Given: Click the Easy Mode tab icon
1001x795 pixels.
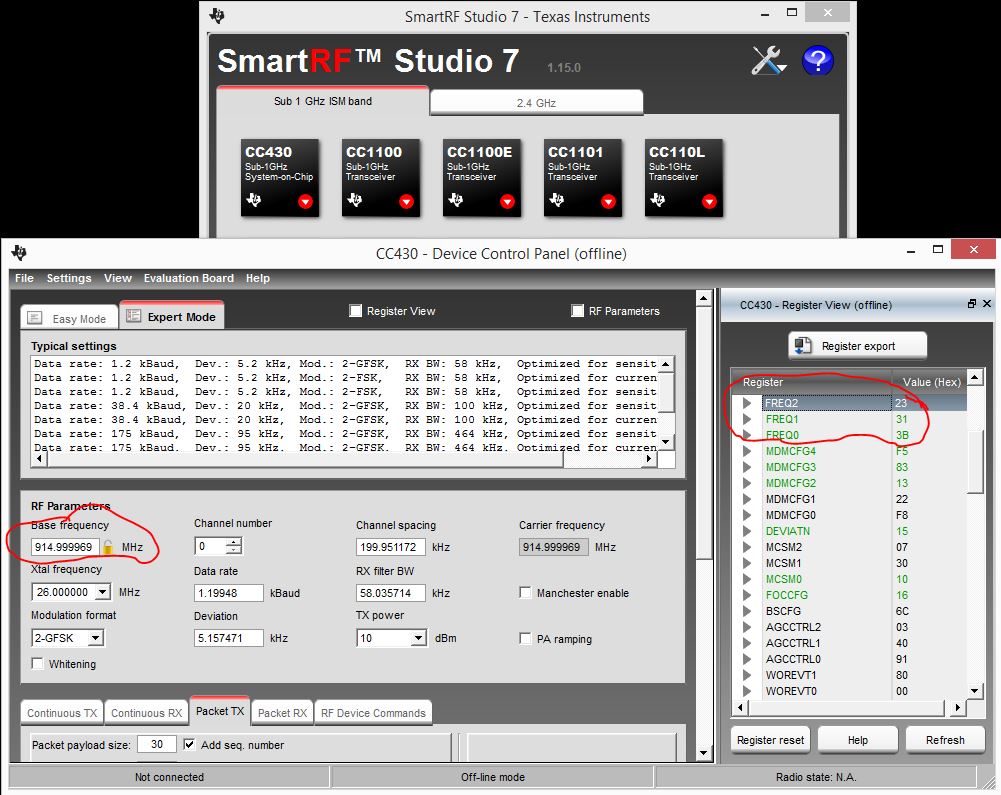Looking at the screenshot, I should [x=35, y=318].
